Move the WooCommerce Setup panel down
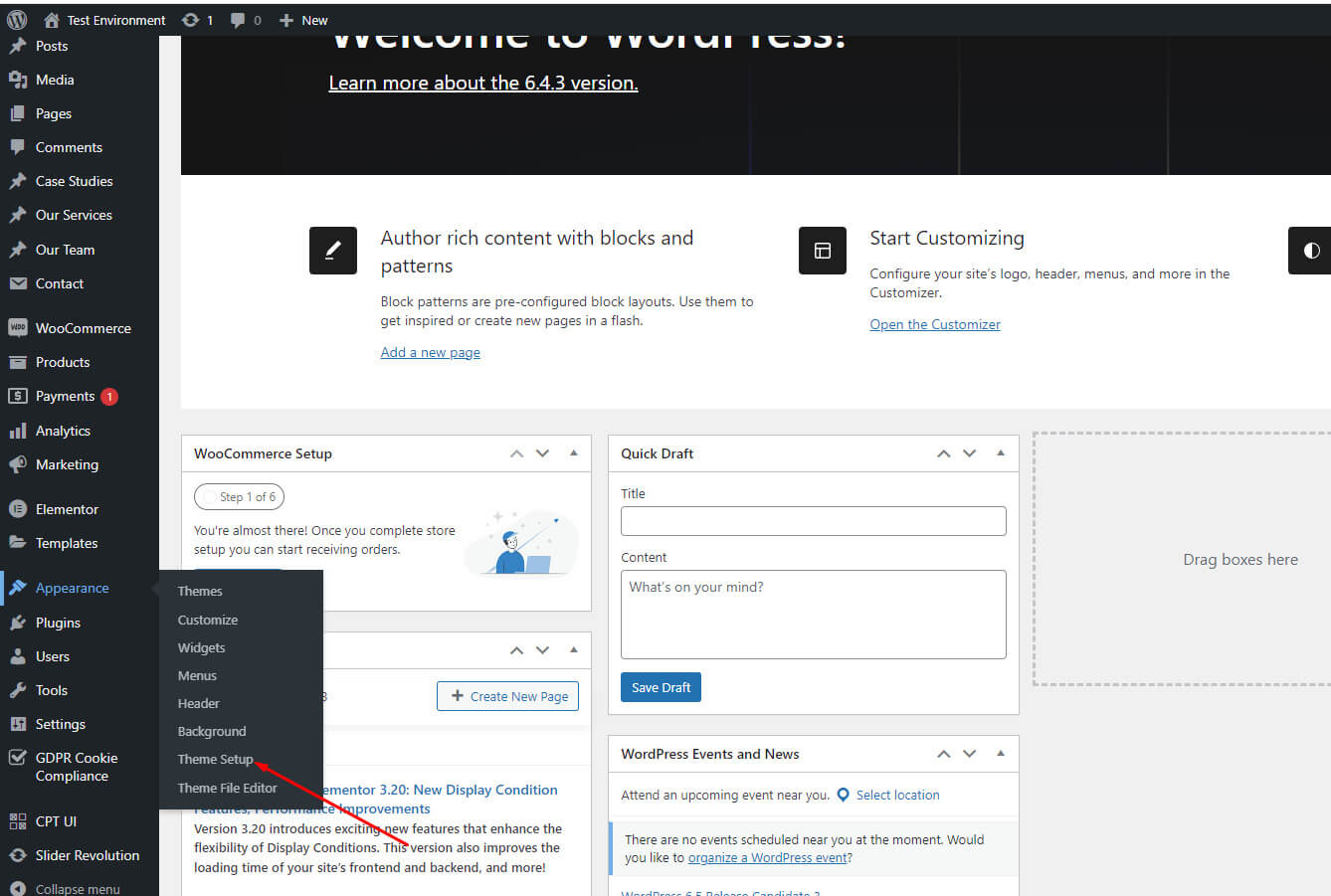 click(542, 453)
